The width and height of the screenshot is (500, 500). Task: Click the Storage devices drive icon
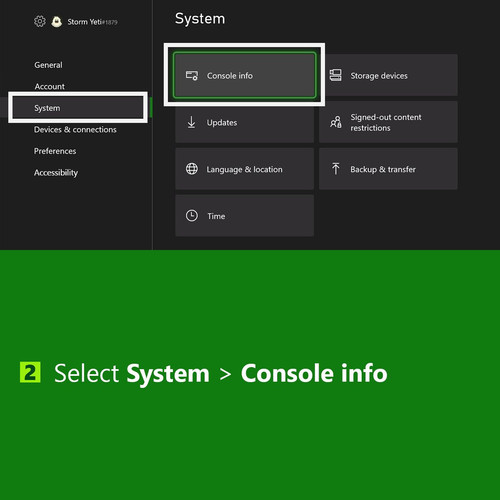pos(335,75)
